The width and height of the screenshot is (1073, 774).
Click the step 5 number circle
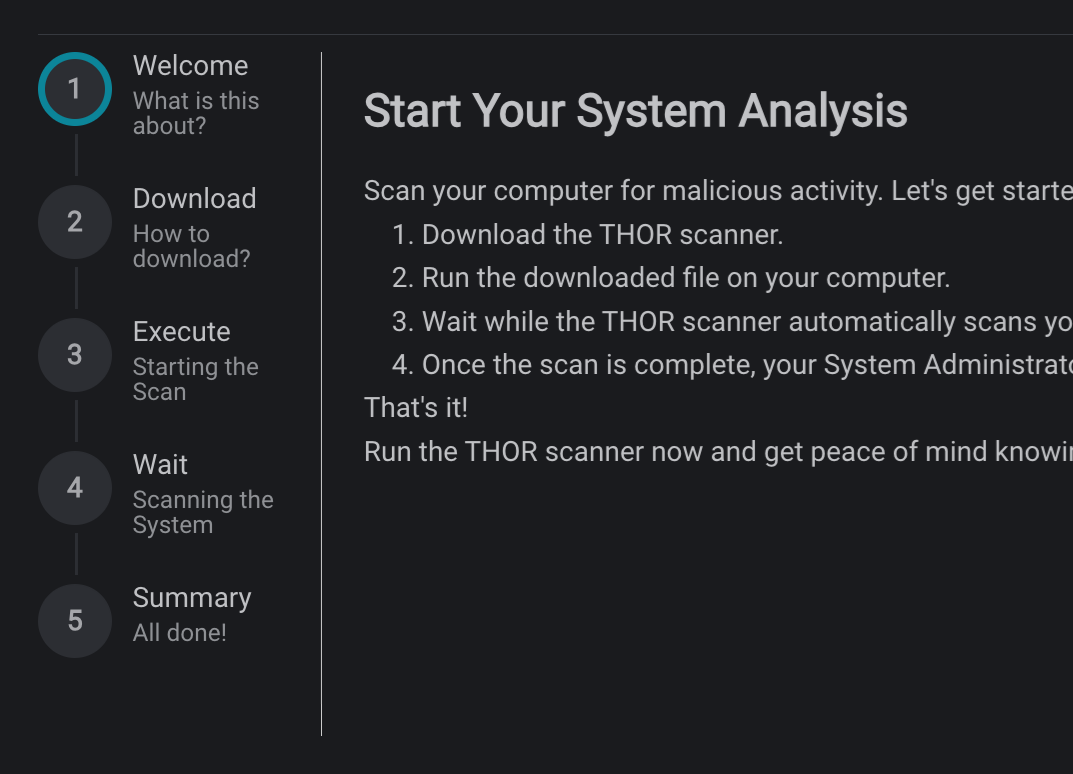click(74, 620)
